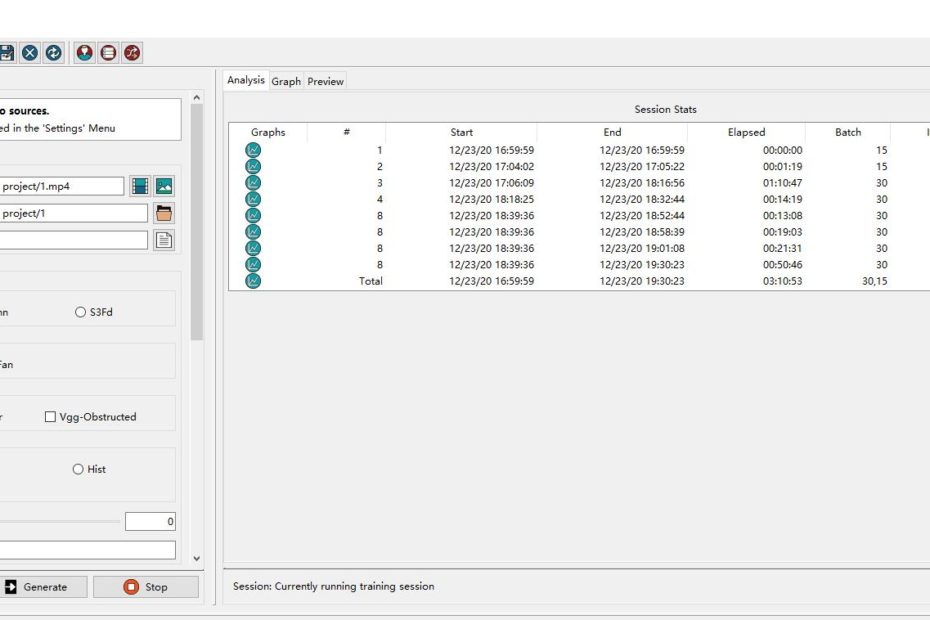This screenshot has height=620, width=930.
Task: Open the graph icon for session 3
Action: click(253, 183)
